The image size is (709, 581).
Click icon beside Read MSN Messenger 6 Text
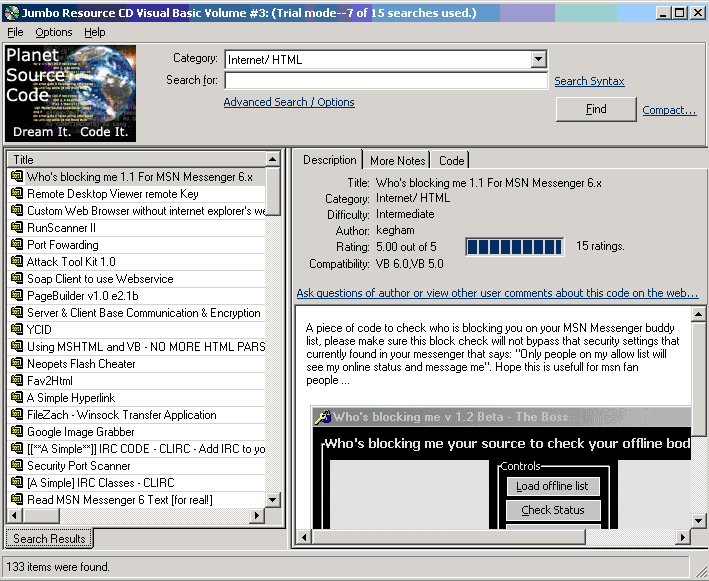pyautogui.click(x=17, y=499)
